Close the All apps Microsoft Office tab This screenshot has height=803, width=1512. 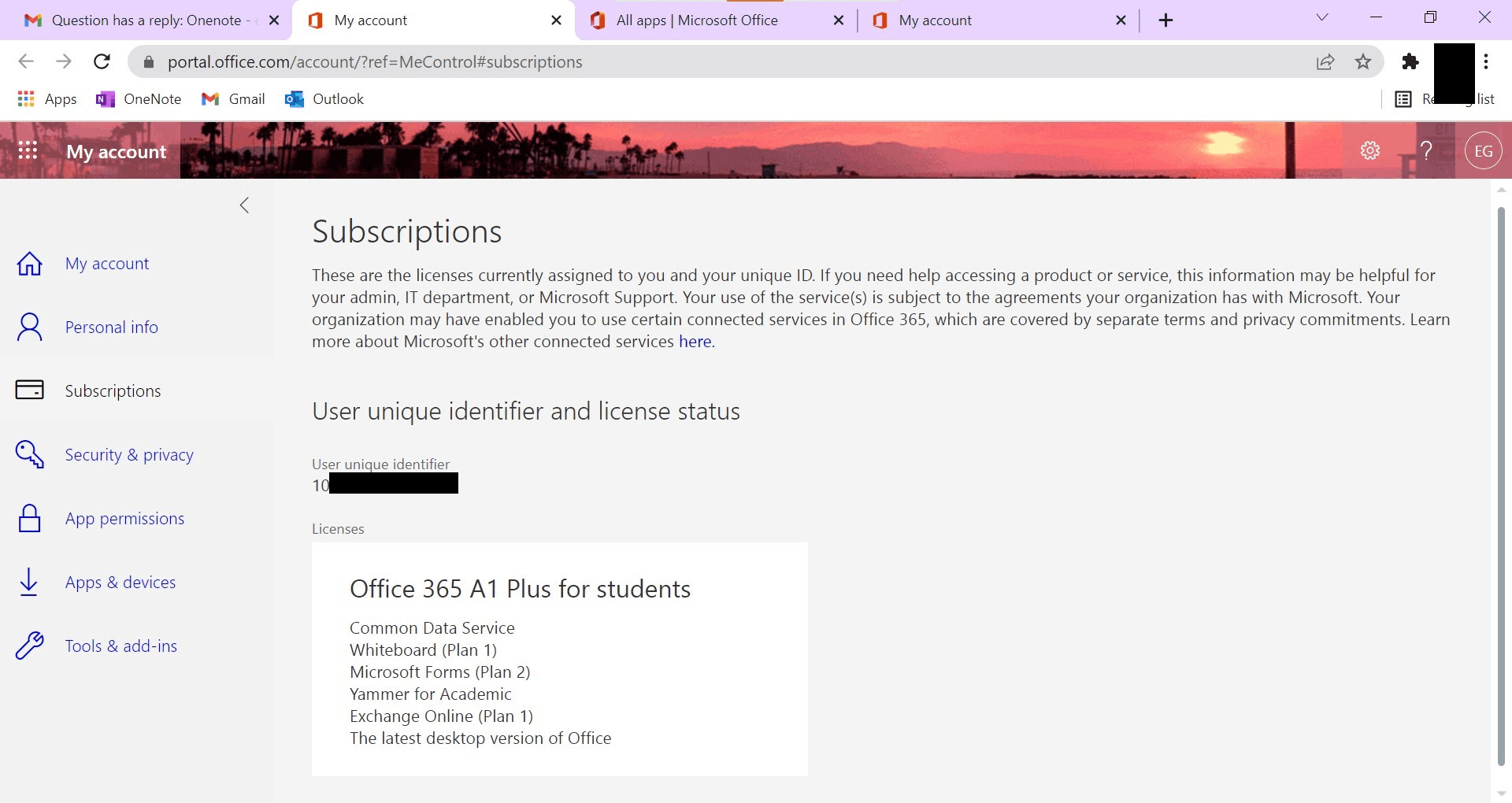839,20
